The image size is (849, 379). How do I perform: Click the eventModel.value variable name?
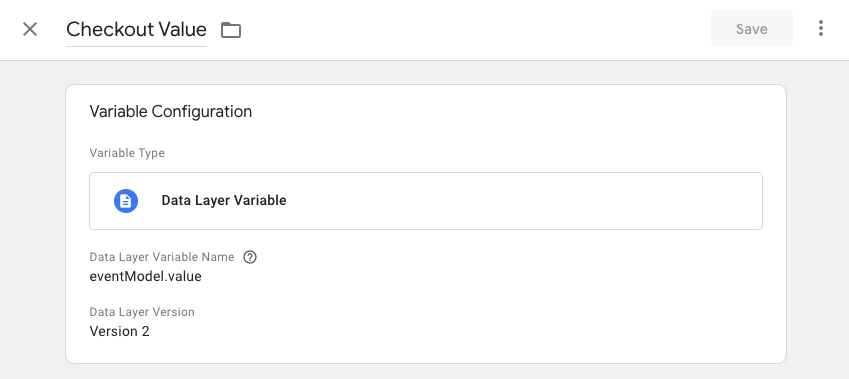pyautogui.click(x=146, y=277)
